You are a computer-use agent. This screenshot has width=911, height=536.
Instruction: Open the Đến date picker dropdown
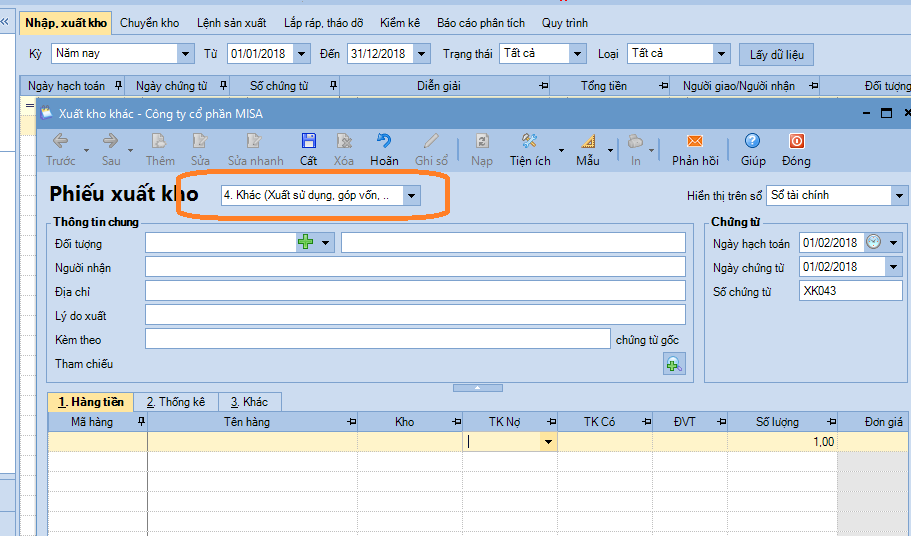422,53
